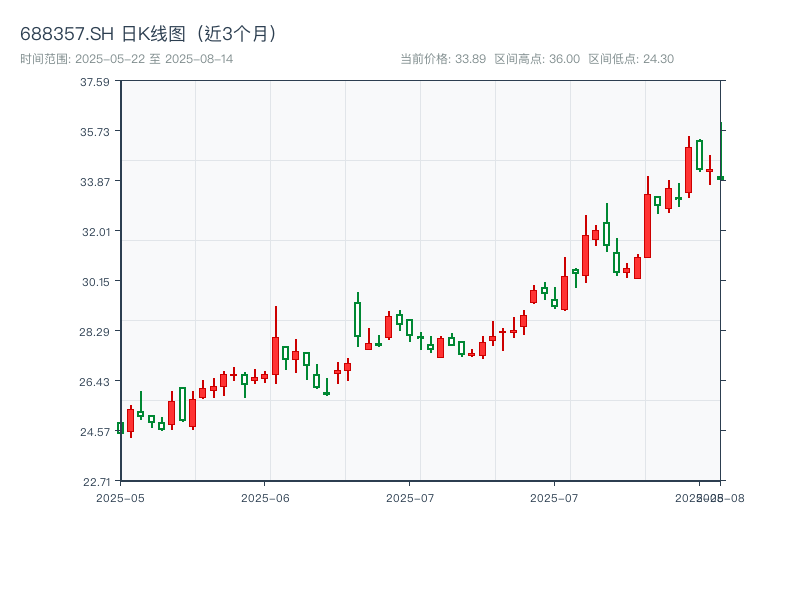Click the last candlestick at chart's right edge
The width and height of the screenshot is (800, 600).
(720, 178)
